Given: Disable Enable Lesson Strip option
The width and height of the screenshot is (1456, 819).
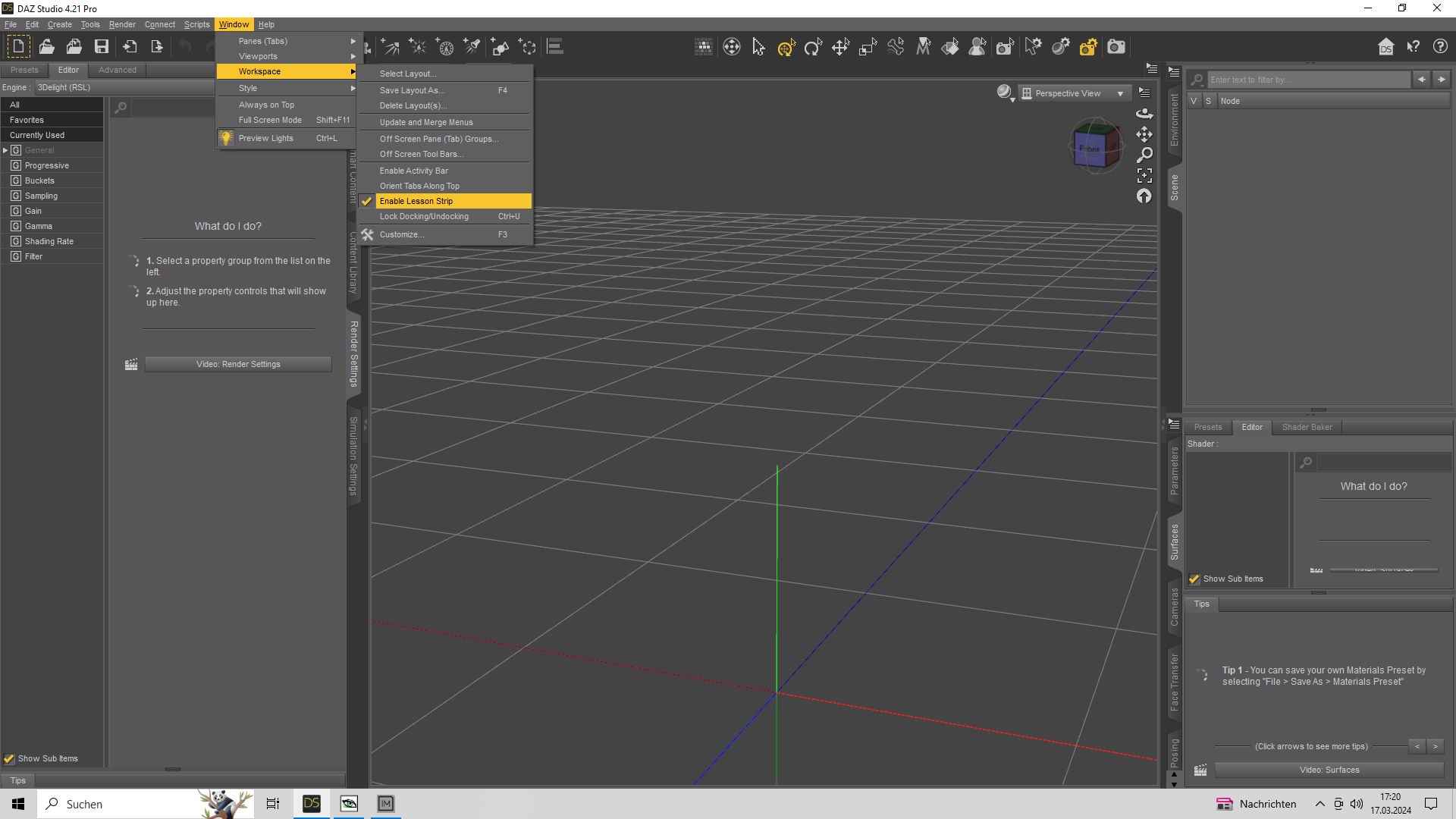Looking at the screenshot, I should pyautogui.click(x=416, y=201).
